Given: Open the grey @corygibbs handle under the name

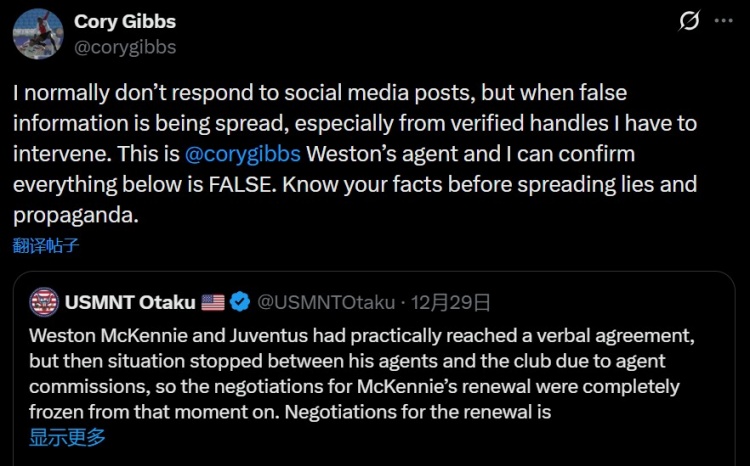Looking at the screenshot, I should tap(124, 45).
